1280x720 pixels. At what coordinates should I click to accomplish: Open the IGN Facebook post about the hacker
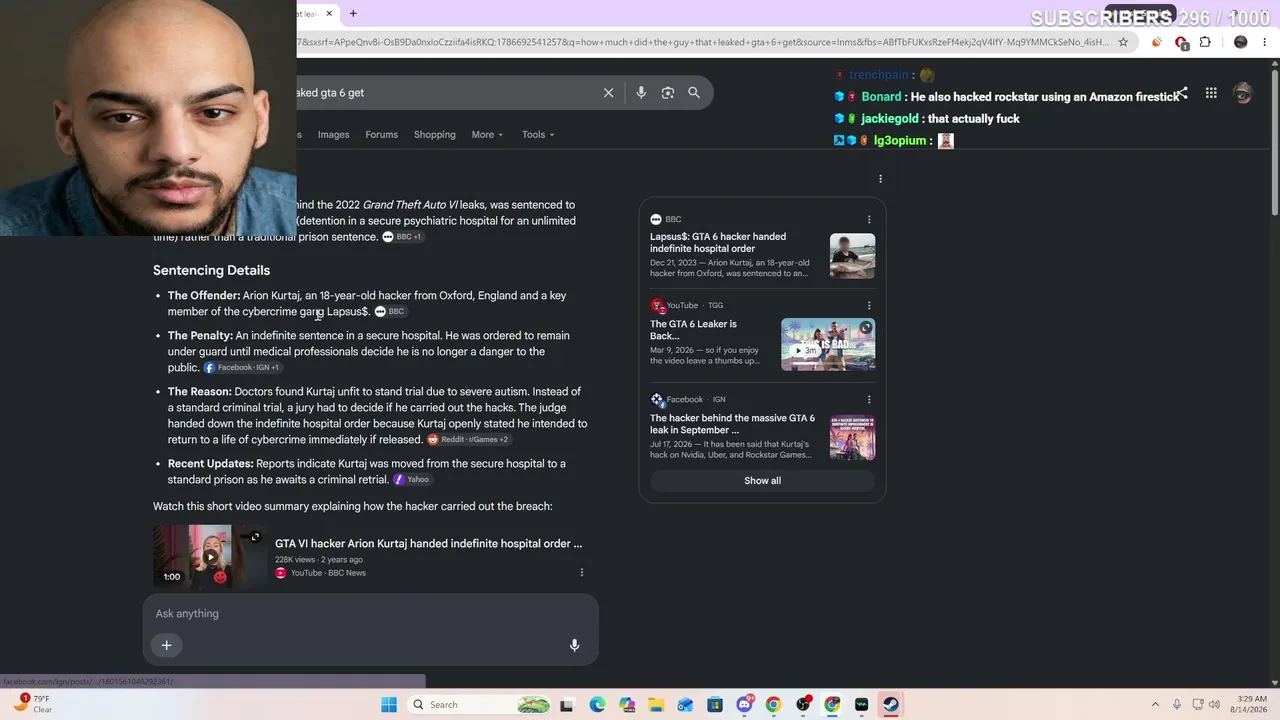pyautogui.click(x=732, y=424)
